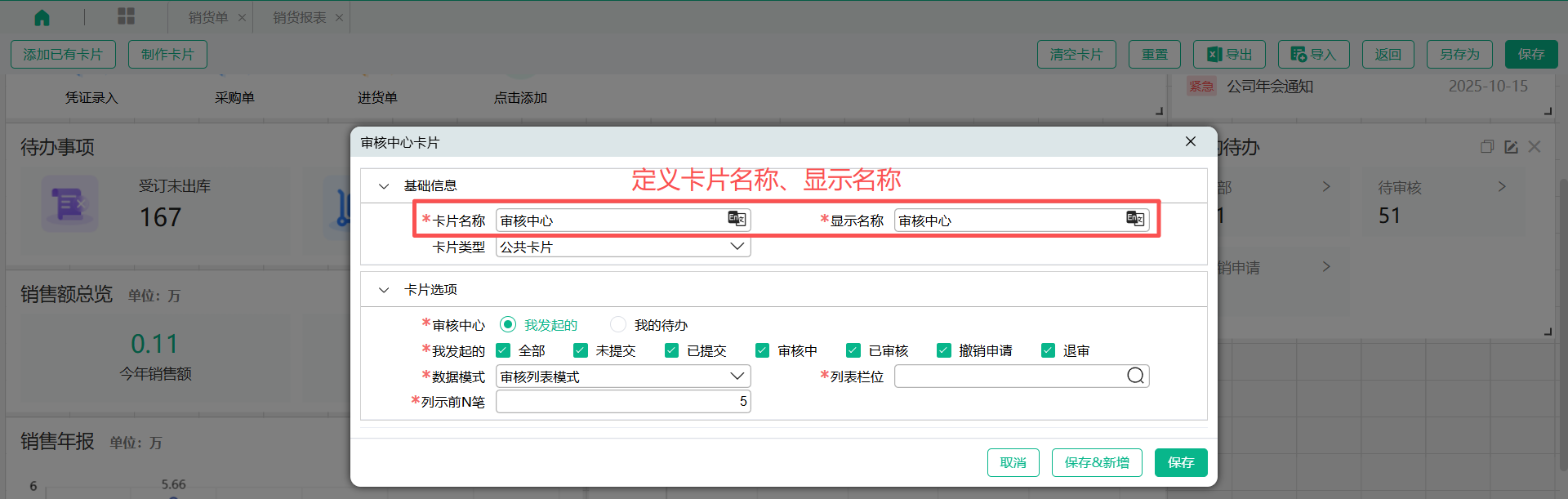
Task: Open the grid apps menu icon
Action: point(127,16)
